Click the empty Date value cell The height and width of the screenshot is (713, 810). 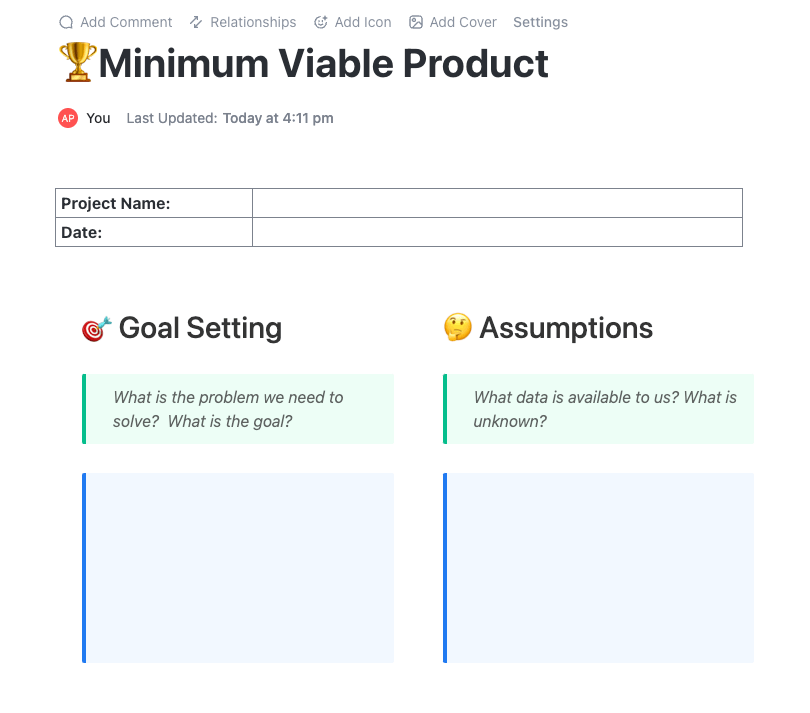coord(497,232)
